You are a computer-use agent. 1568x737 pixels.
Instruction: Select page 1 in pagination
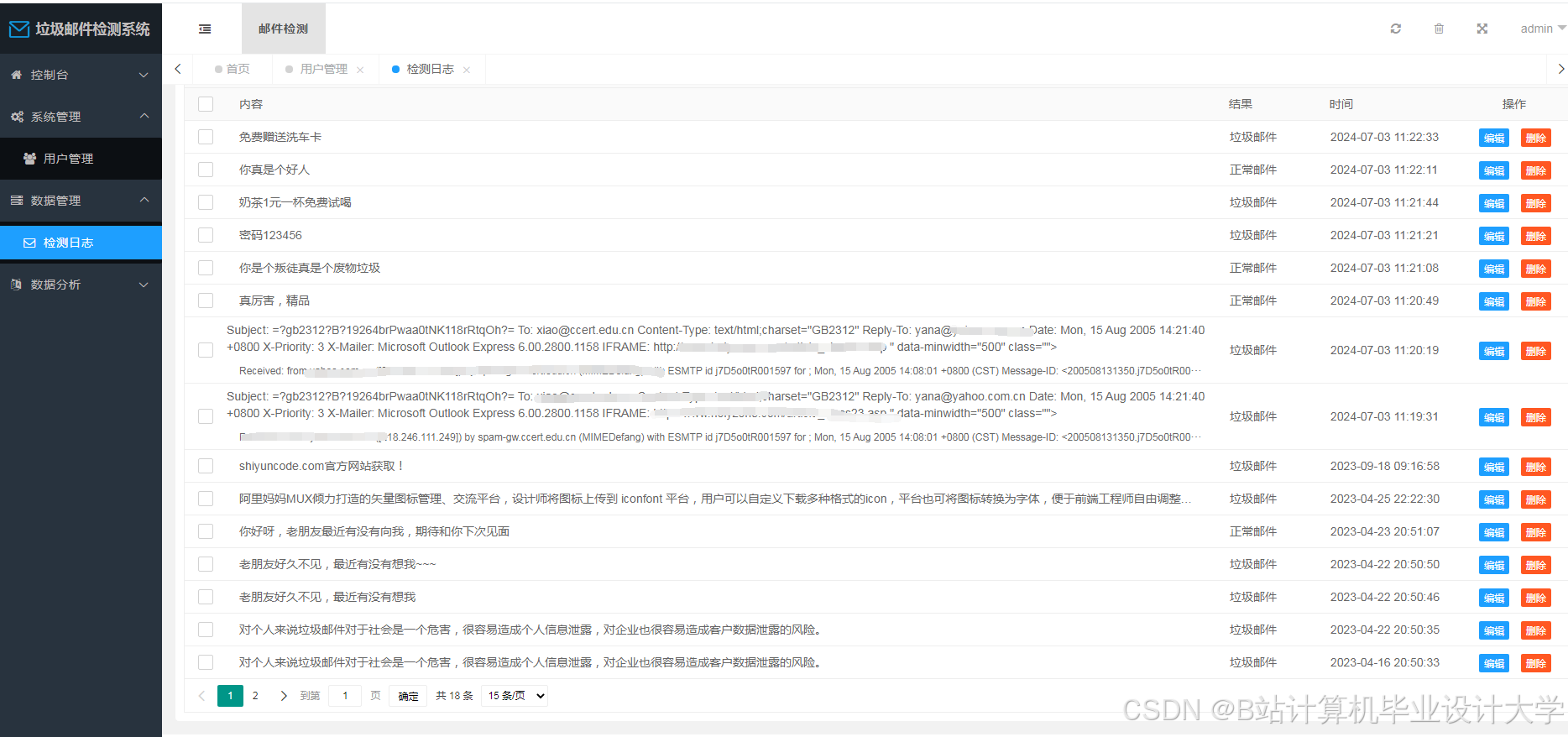tap(230, 696)
